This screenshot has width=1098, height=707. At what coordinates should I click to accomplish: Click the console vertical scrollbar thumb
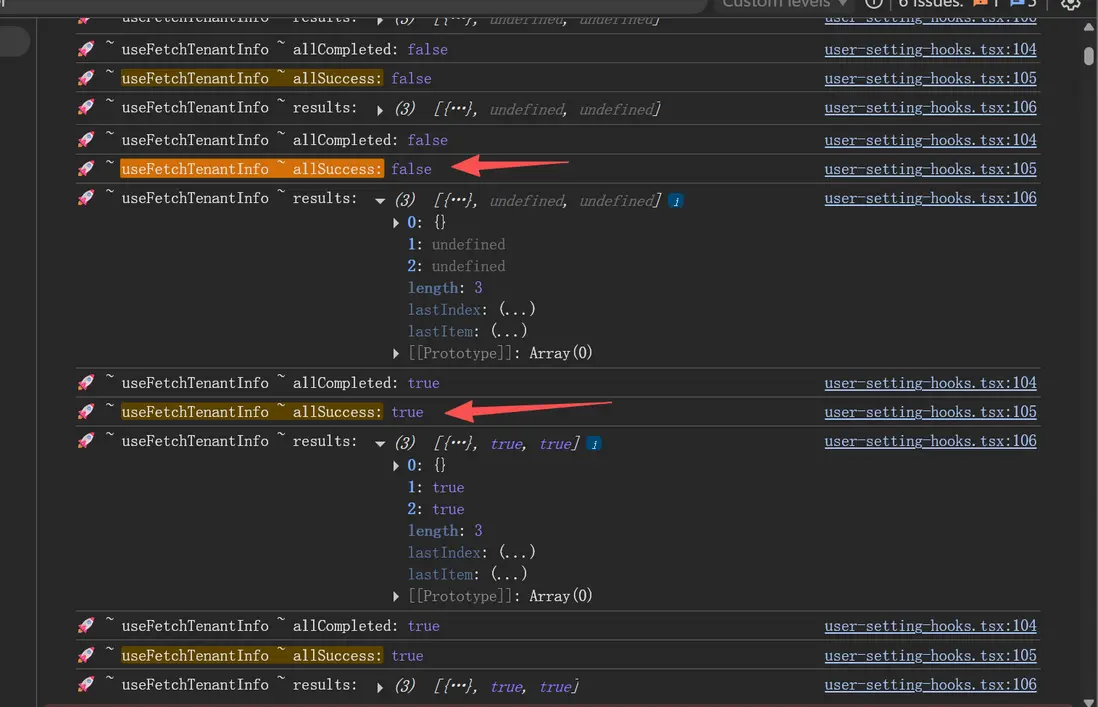pyautogui.click(x=1089, y=55)
